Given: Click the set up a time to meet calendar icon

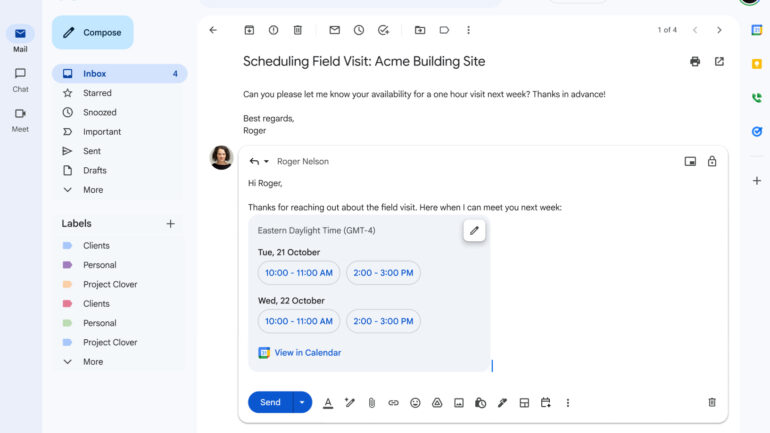Looking at the screenshot, I should pos(546,403).
